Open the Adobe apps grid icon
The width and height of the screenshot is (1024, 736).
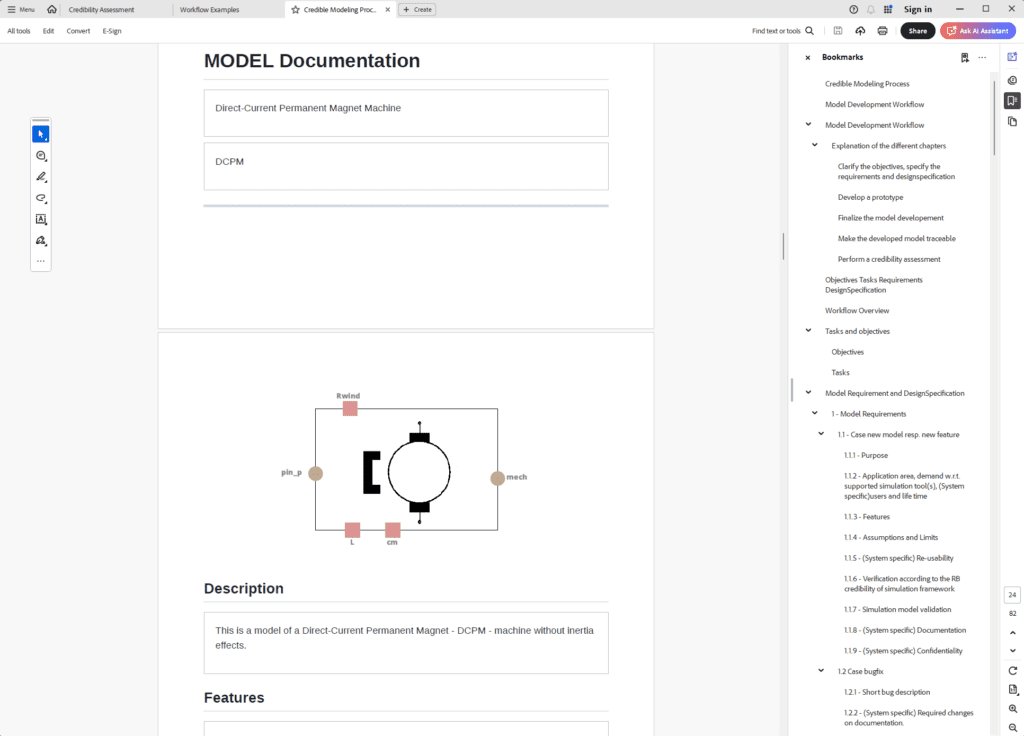[x=888, y=9]
